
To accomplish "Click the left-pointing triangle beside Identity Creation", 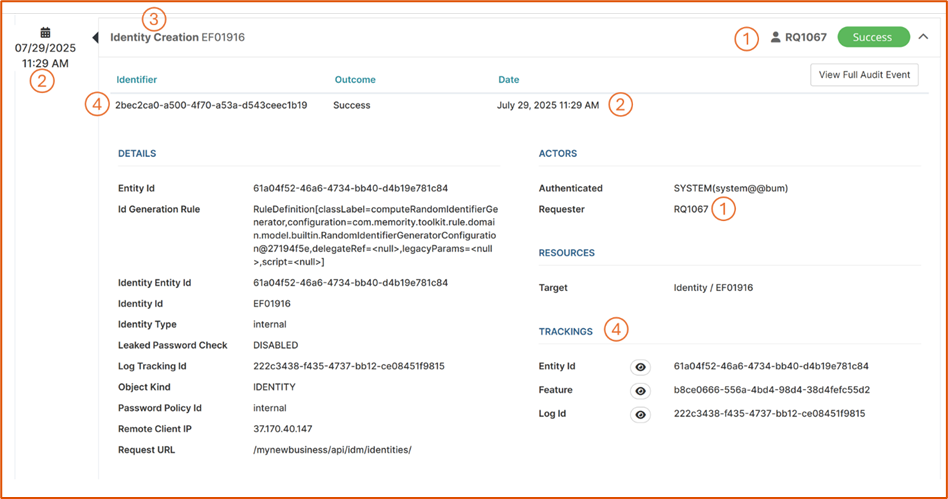I will point(95,38).
